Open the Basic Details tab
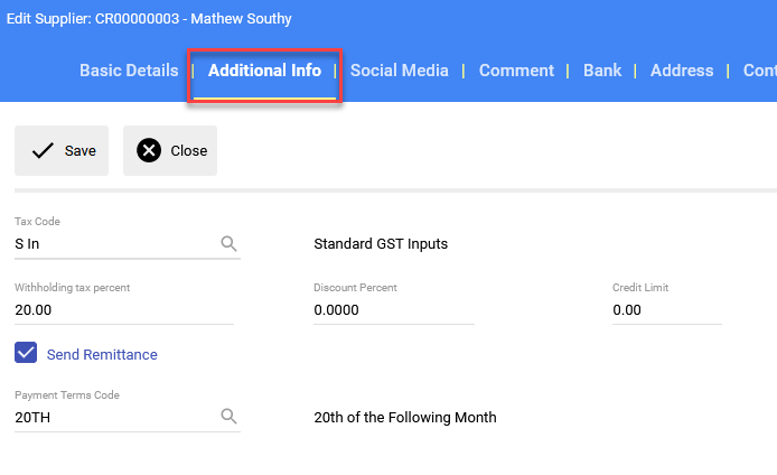Screen dimensions: 777x475 (x=129, y=70)
